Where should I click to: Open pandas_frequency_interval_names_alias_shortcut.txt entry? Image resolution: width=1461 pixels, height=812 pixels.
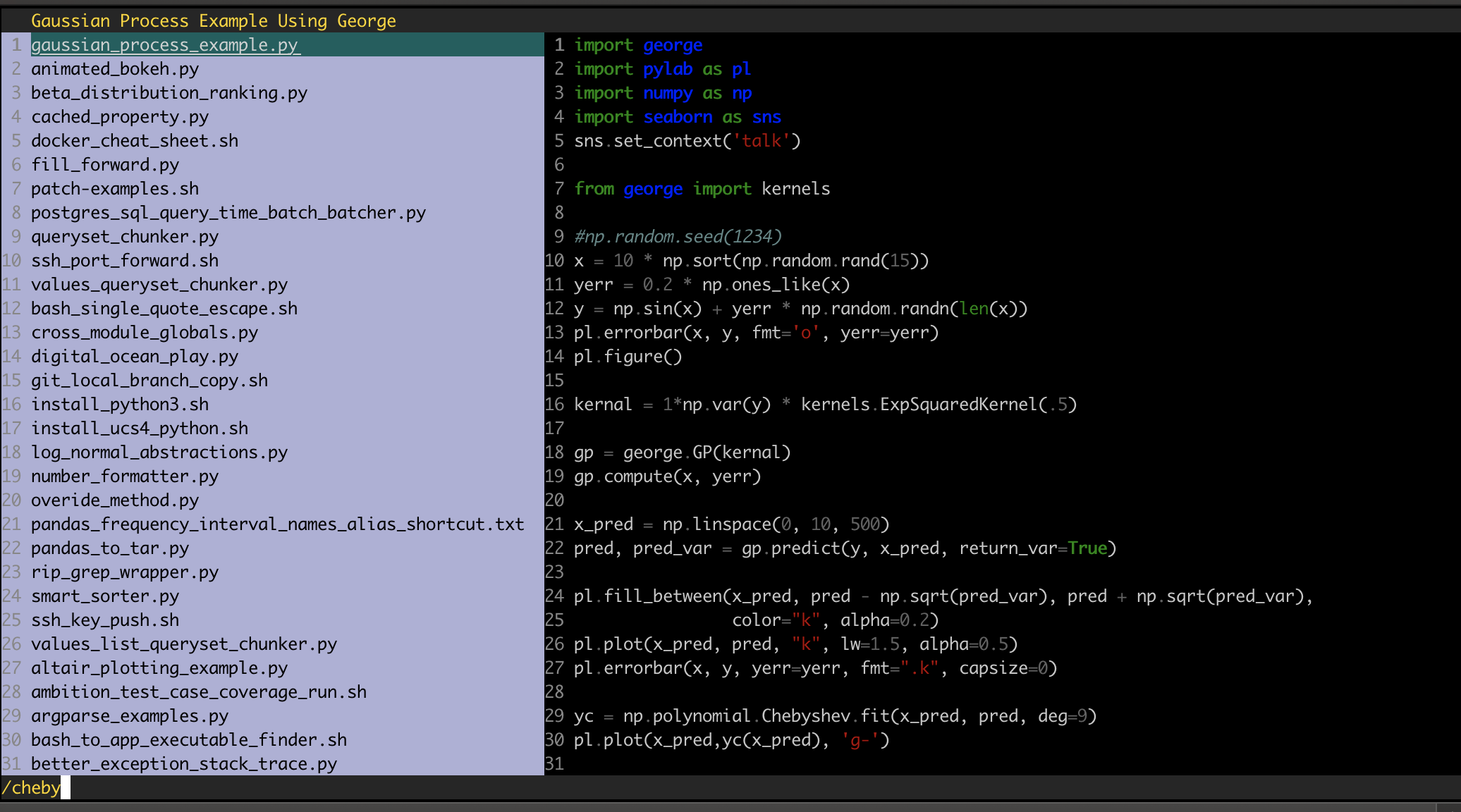click(278, 524)
